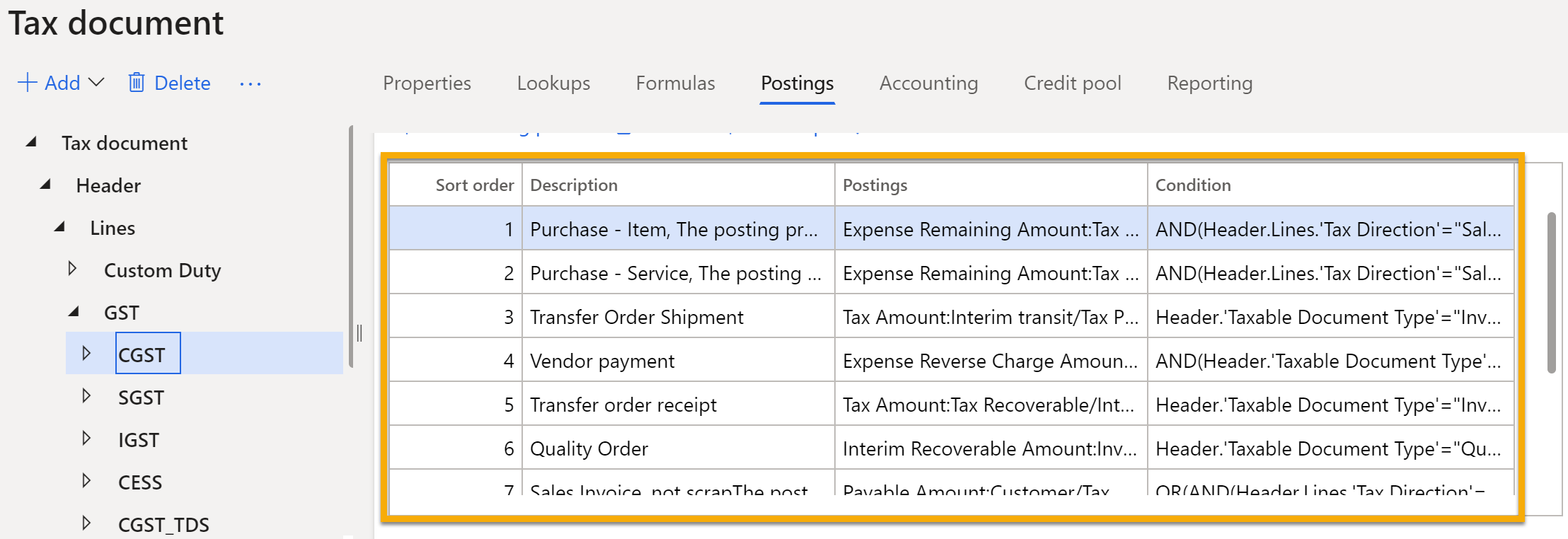1568x539 pixels.
Task: Open the more options ellipsis menu
Action: pyautogui.click(x=250, y=84)
